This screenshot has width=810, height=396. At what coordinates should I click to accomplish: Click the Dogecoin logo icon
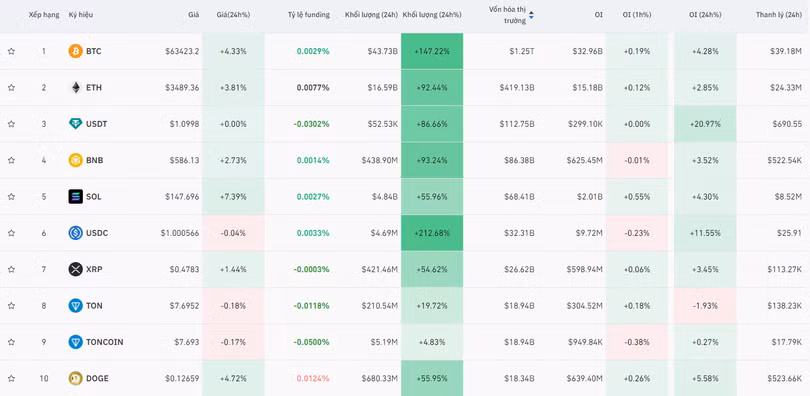(75, 378)
